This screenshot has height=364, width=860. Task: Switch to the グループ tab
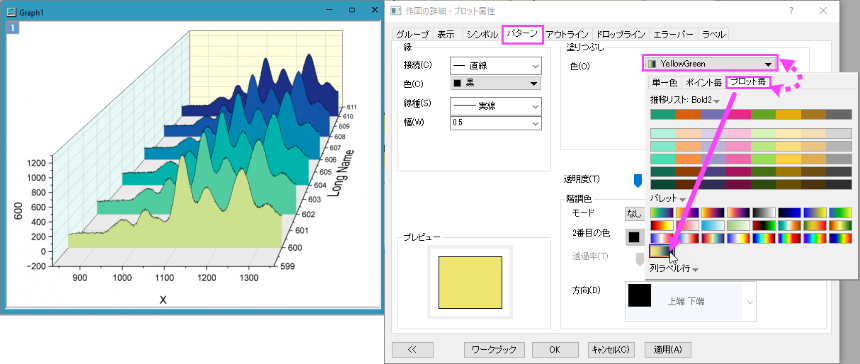pos(413,34)
